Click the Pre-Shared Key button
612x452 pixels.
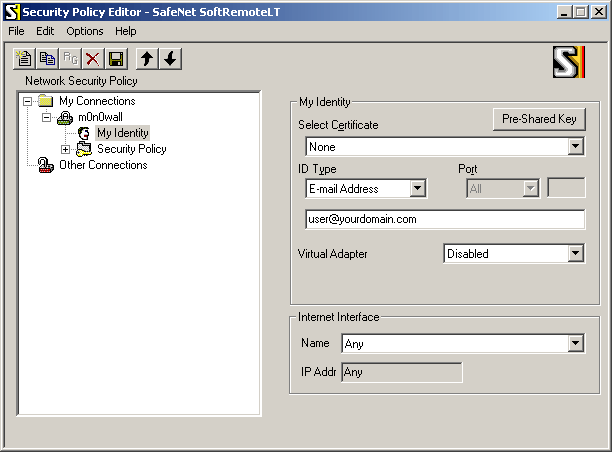point(539,119)
